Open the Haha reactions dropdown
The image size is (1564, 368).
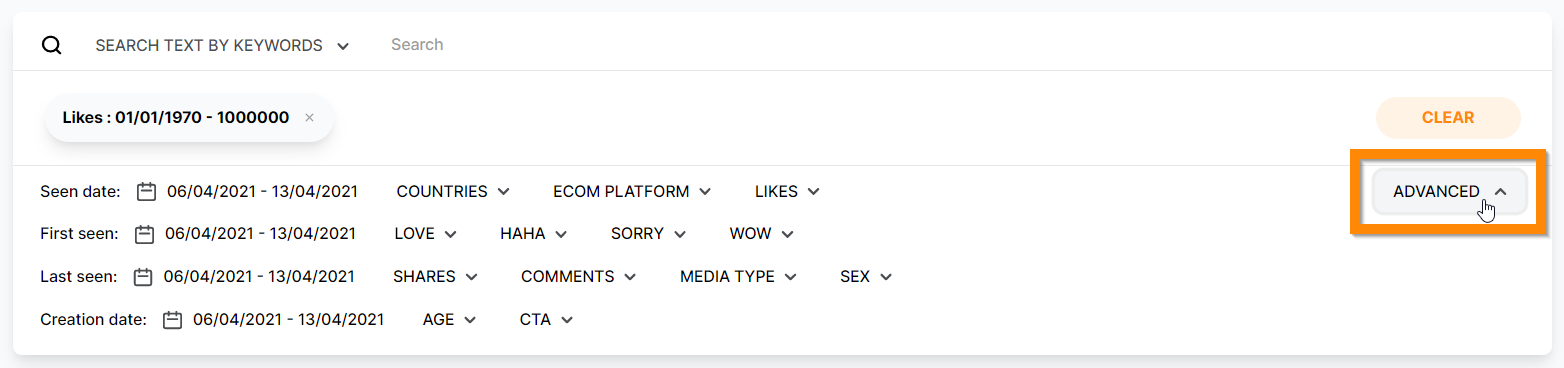point(534,234)
